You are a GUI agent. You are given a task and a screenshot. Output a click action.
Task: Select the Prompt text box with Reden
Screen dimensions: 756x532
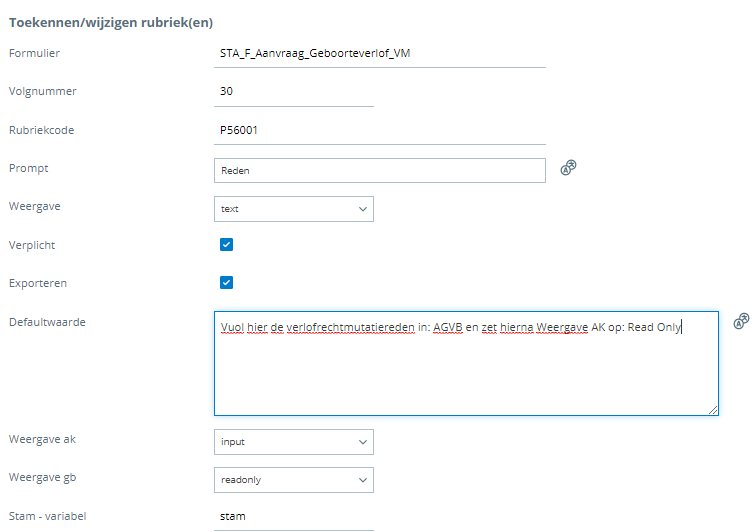[380, 171]
